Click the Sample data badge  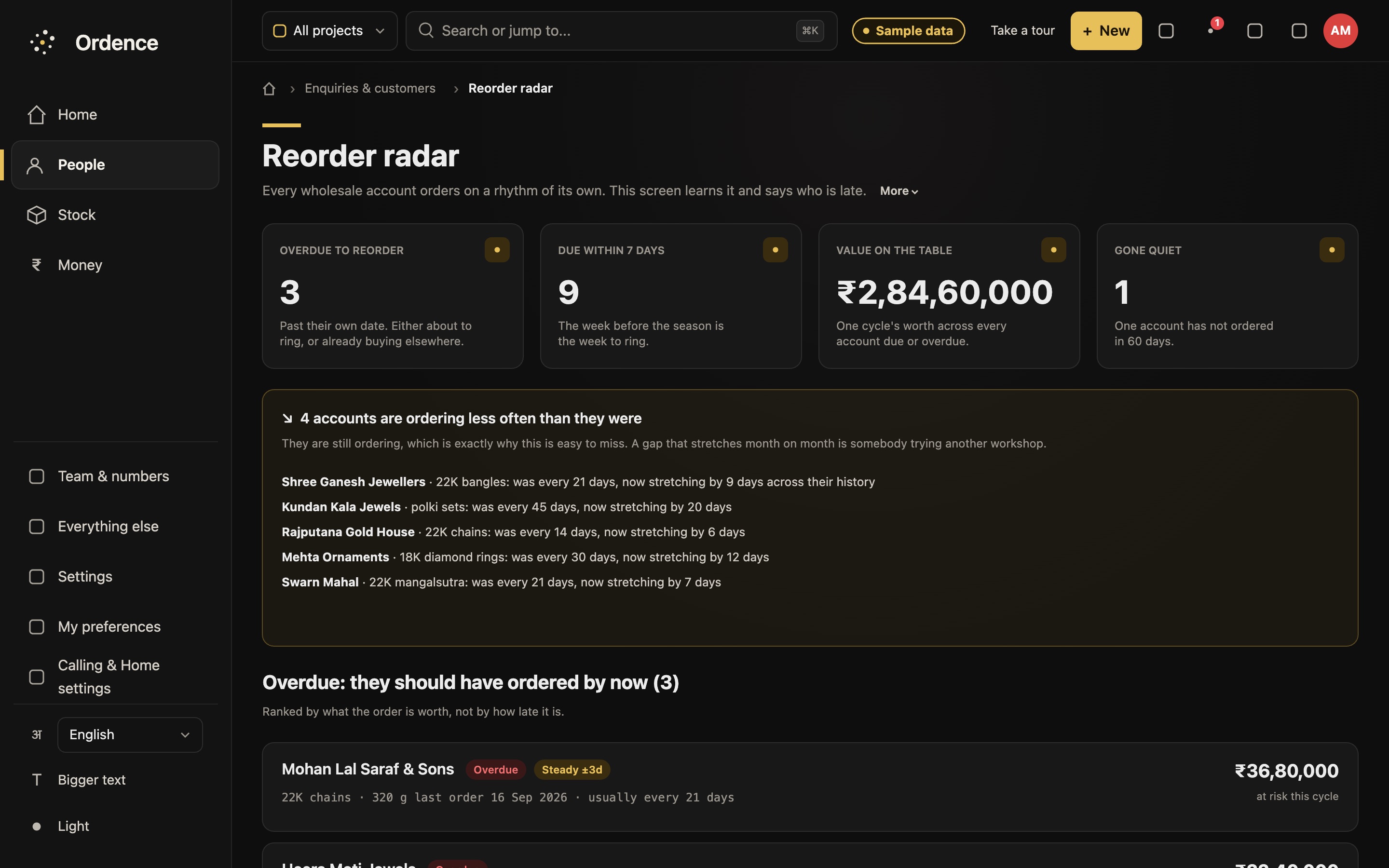pos(908,31)
